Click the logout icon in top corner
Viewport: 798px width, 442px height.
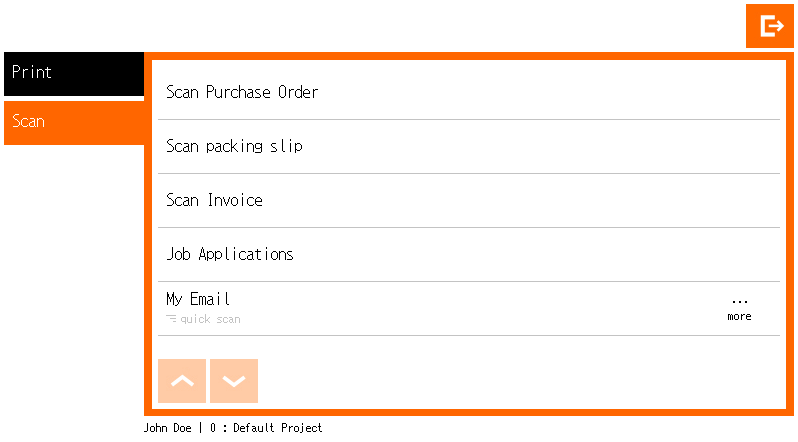(x=770, y=26)
